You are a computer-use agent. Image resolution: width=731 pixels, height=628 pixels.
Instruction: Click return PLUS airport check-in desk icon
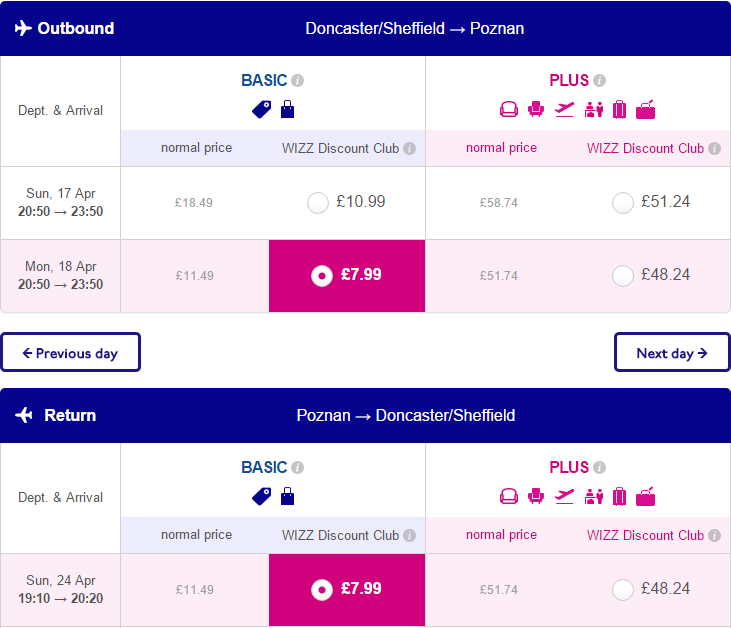593,497
